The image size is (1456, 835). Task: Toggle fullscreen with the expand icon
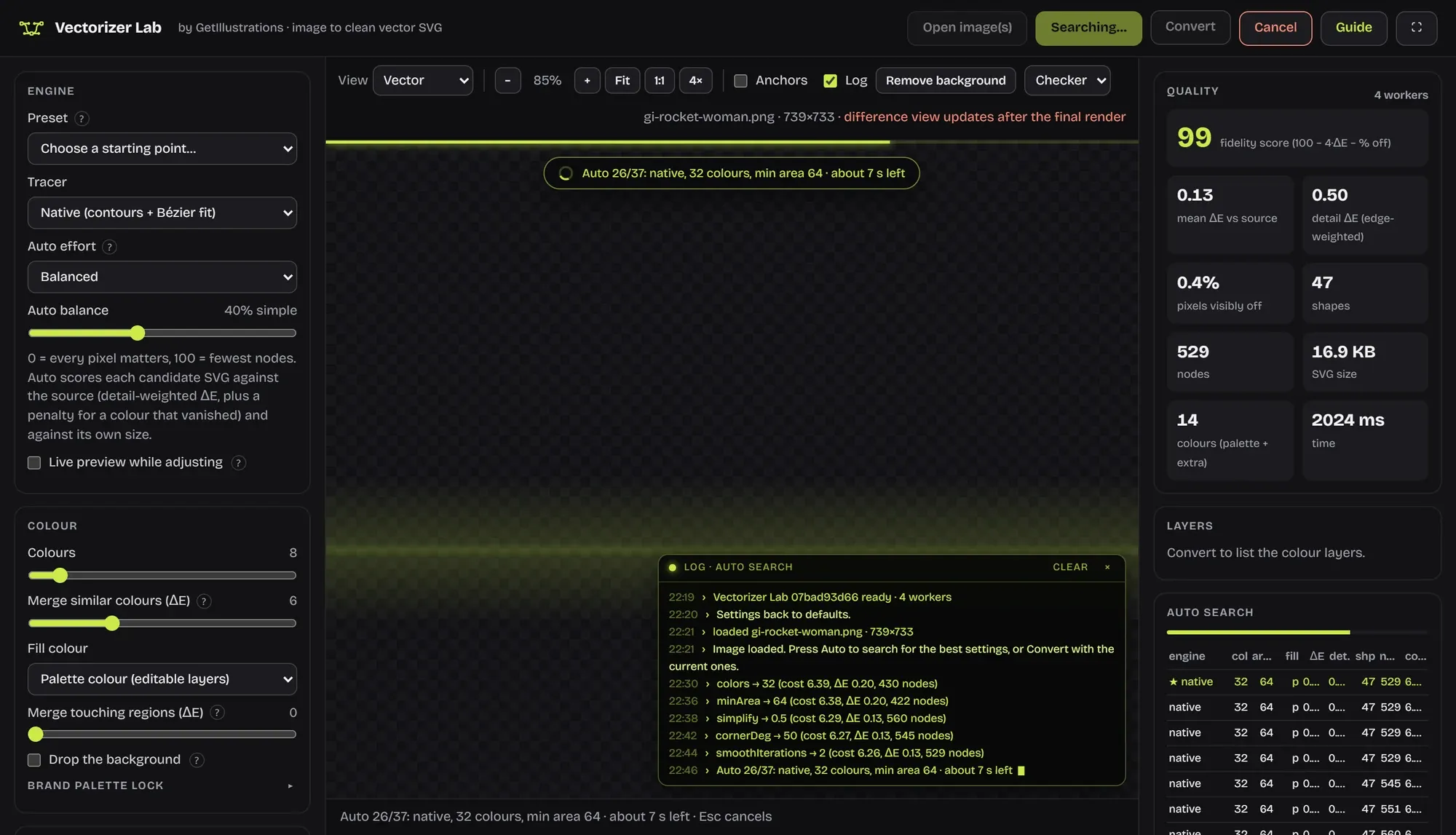1416,28
